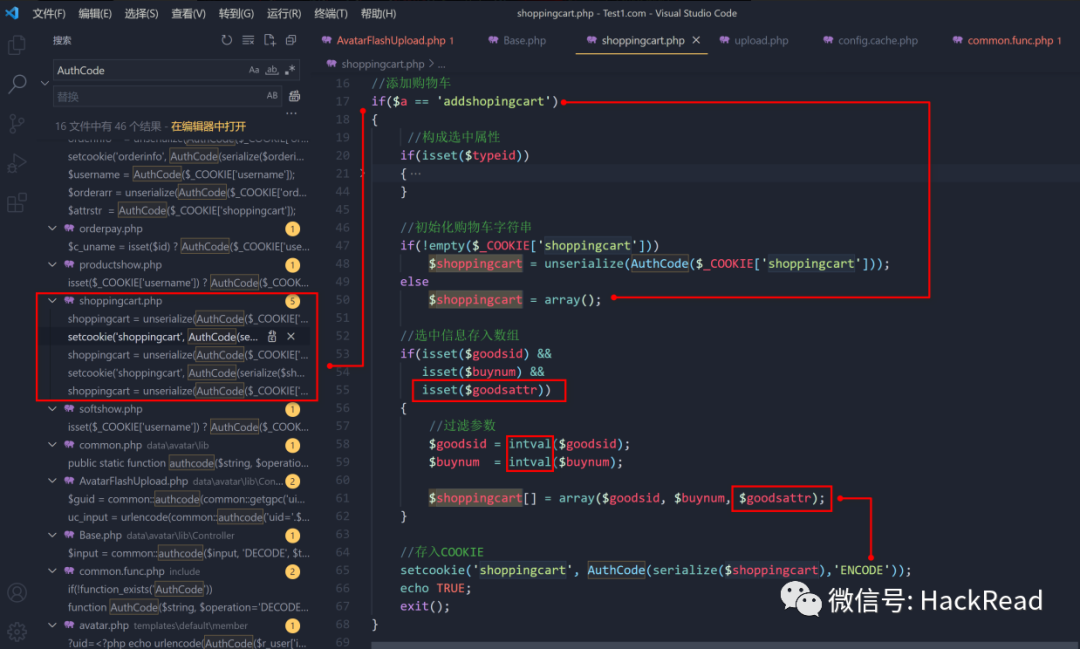Viewport: 1080px width, 649px height.
Task: Open the Run and Debug view icon
Action: (17, 163)
